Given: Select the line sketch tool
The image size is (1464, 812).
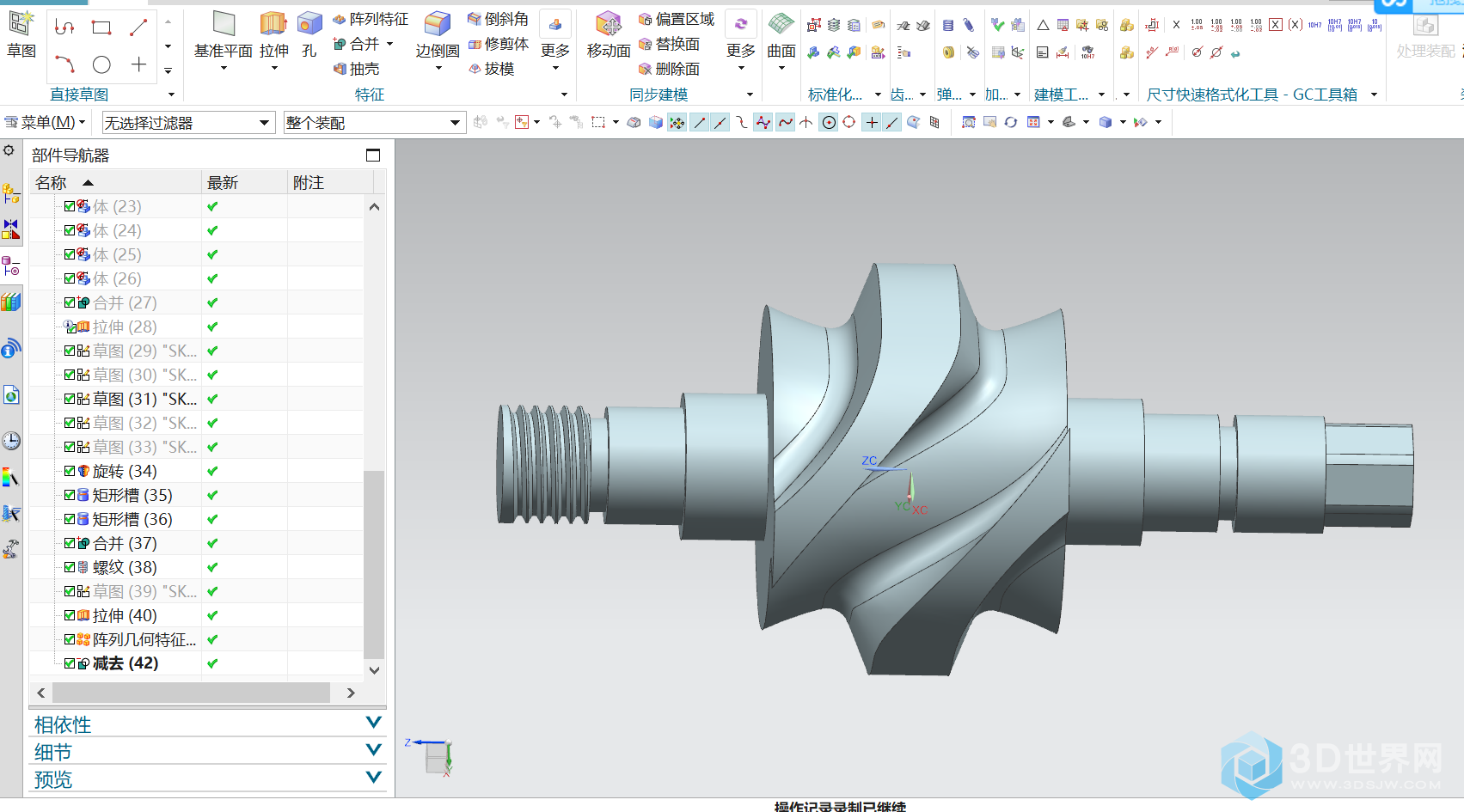Looking at the screenshot, I should tap(138, 27).
